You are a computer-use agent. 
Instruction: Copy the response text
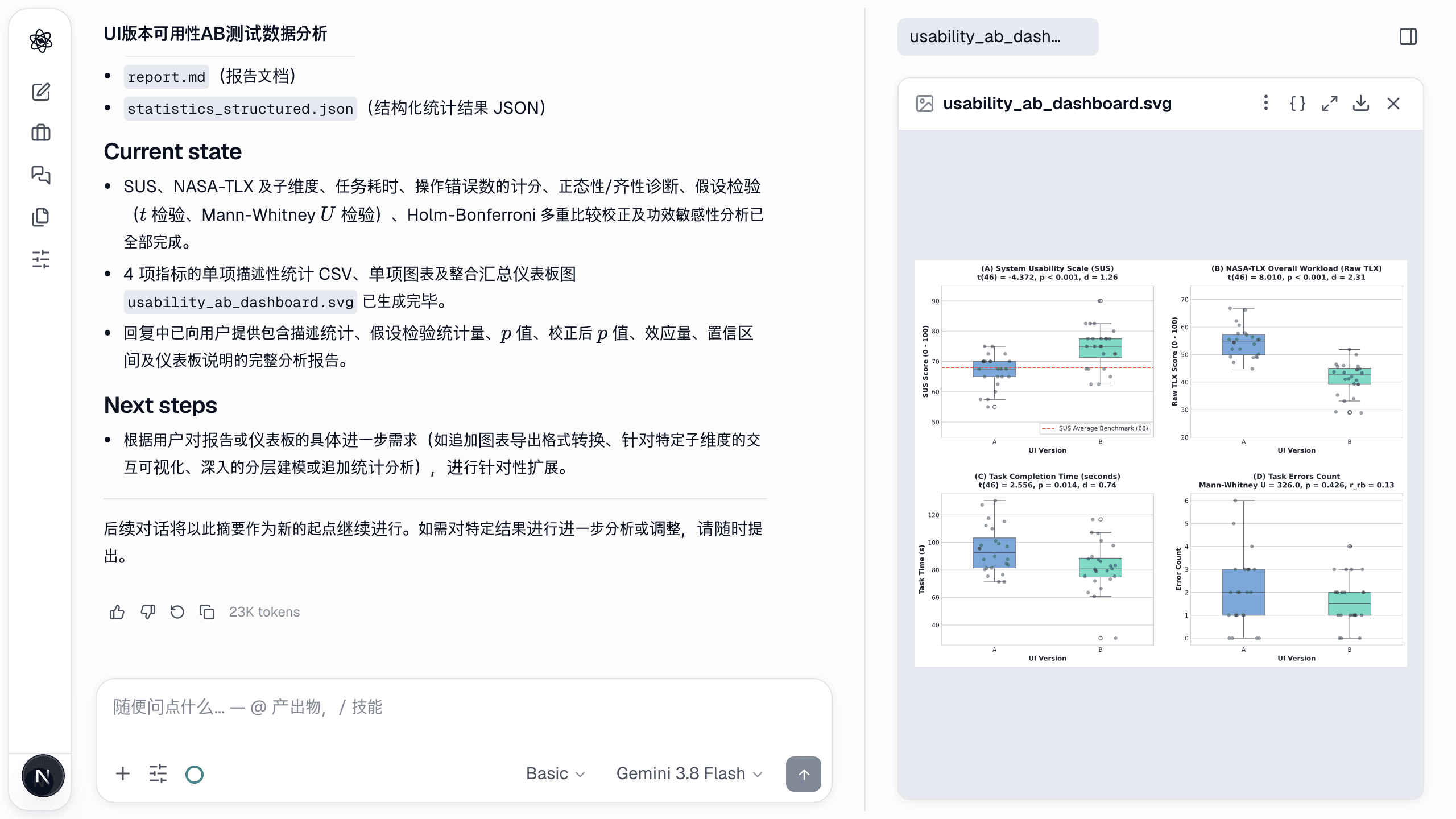click(207, 612)
